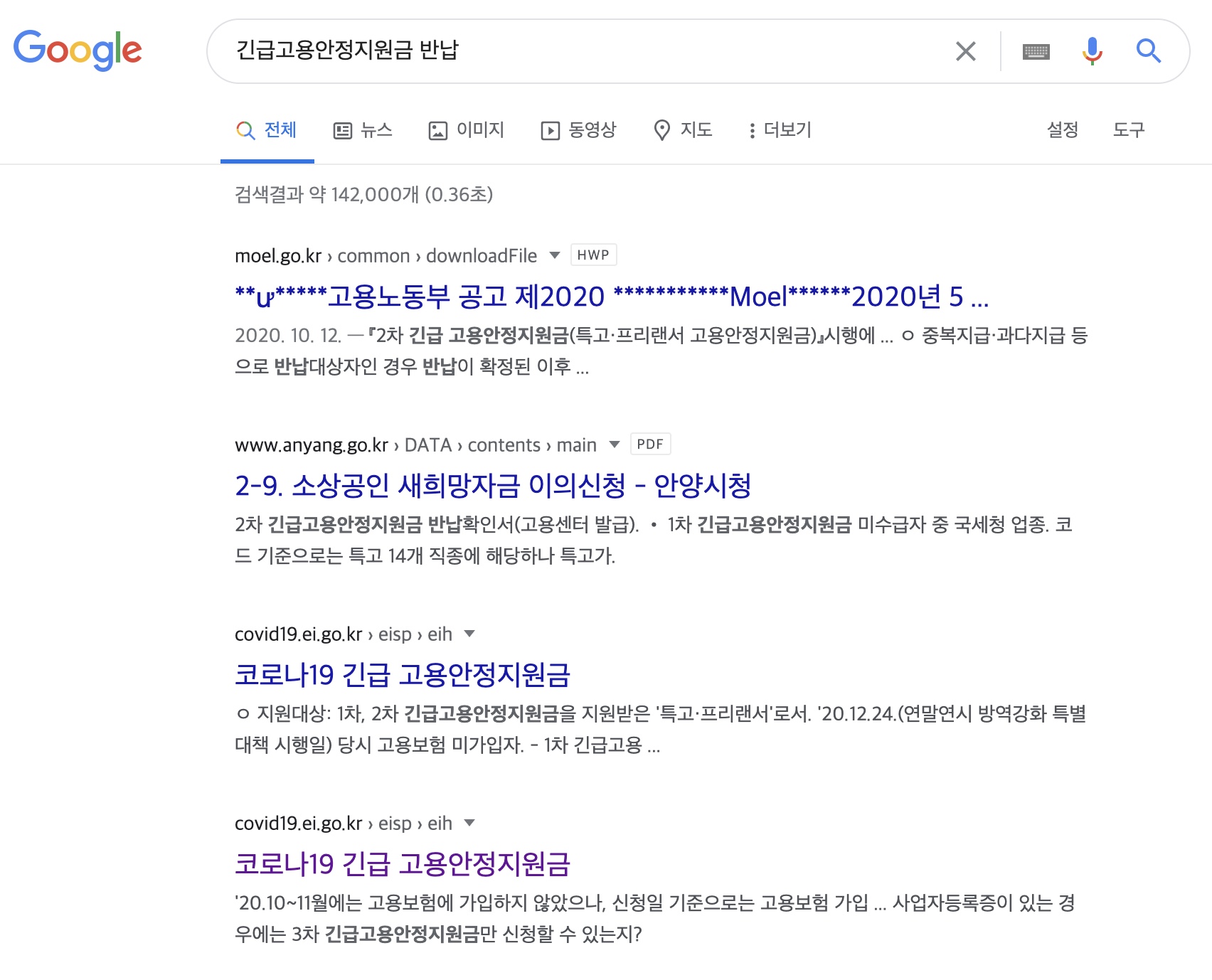Screen dimensions: 1212x980
Task: Submit search with magnifying glass icon
Action: click(x=1148, y=51)
